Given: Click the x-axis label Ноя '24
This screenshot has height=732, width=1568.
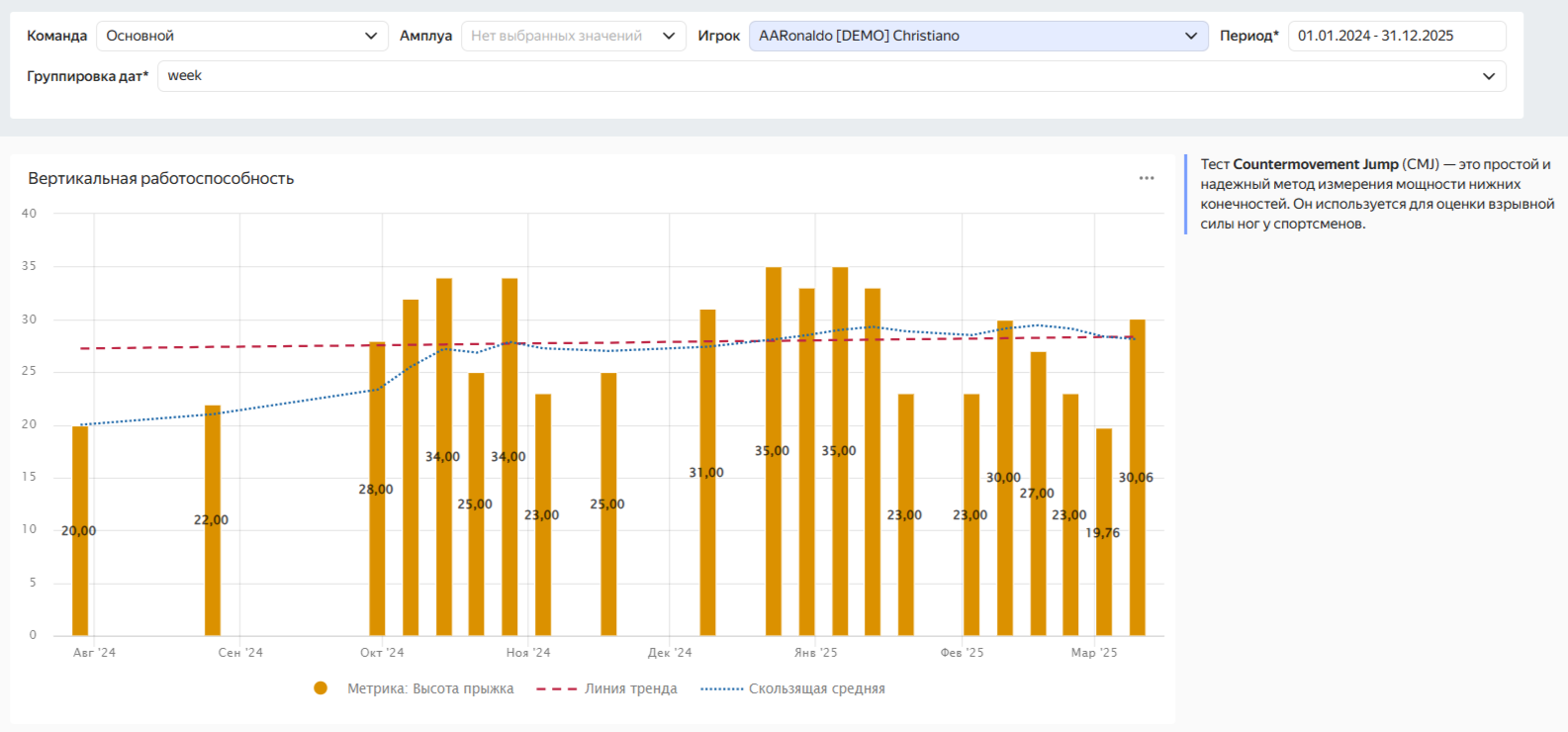Looking at the screenshot, I should tap(528, 653).
